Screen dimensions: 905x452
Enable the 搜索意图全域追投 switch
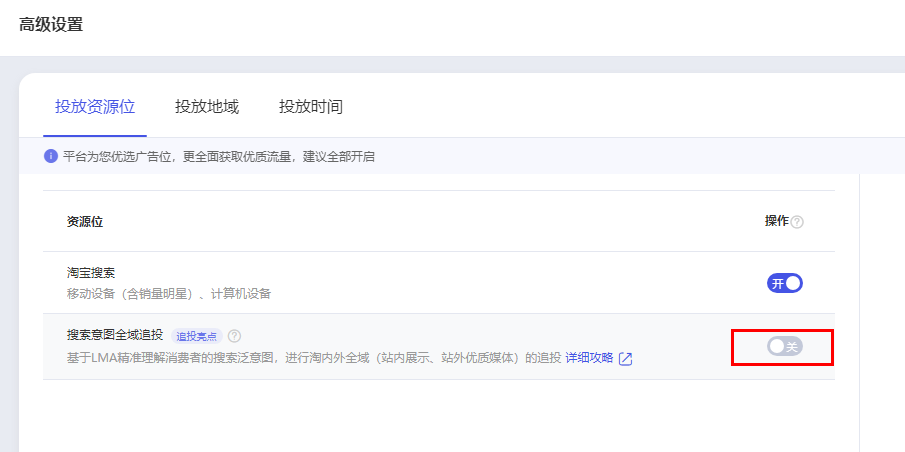click(x=785, y=347)
